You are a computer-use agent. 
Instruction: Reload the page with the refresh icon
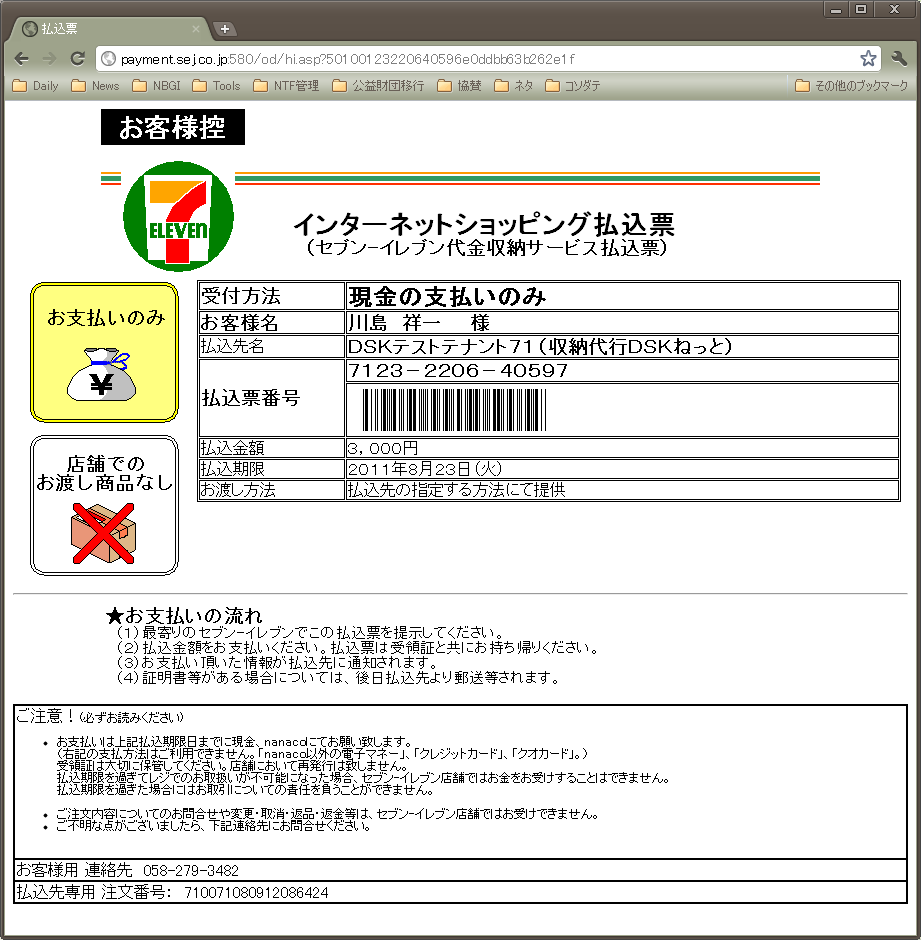[x=77, y=59]
